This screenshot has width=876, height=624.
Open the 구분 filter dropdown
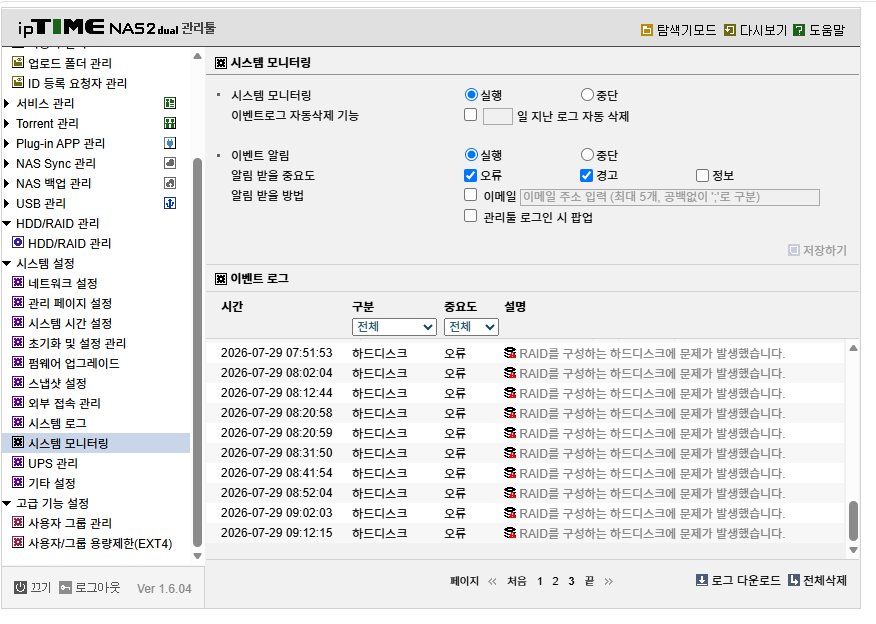click(394, 327)
